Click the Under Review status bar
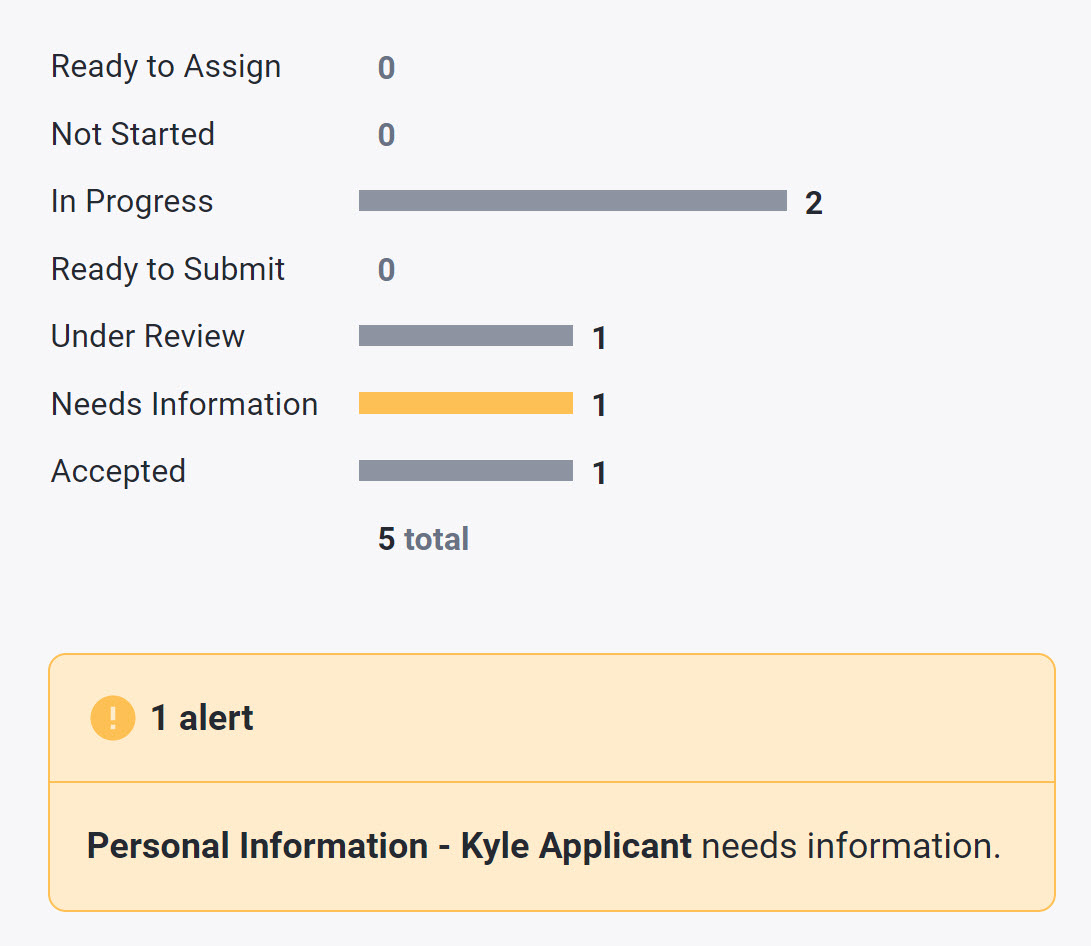Image resolution: width=1091 pixels, height=946 pixels. coord(465,336)
